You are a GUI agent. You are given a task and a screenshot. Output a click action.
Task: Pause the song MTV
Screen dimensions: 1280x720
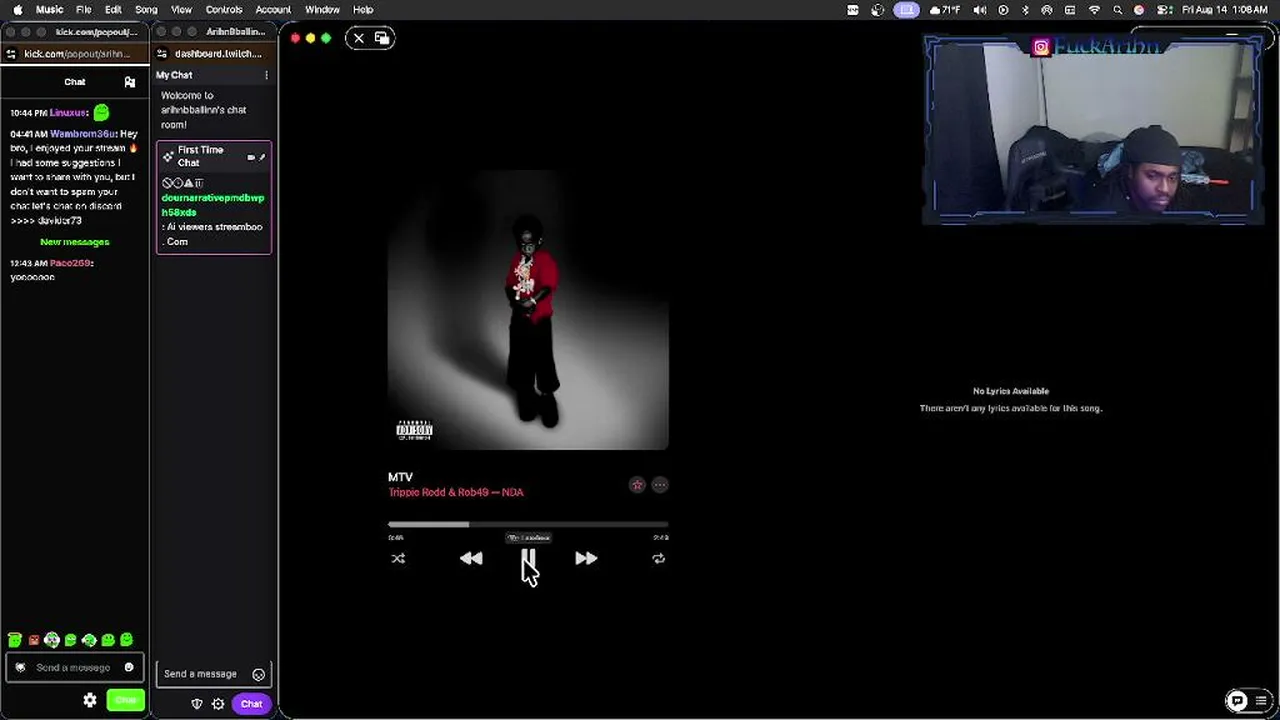coord(528,559)
